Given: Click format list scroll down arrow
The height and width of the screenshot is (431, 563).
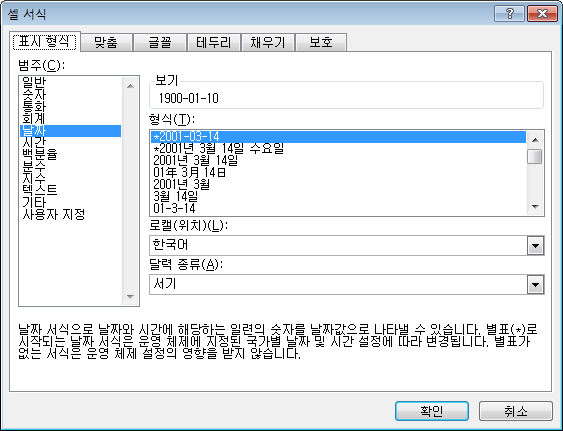Looking at the screenshot, I should (x=535, y=206).
